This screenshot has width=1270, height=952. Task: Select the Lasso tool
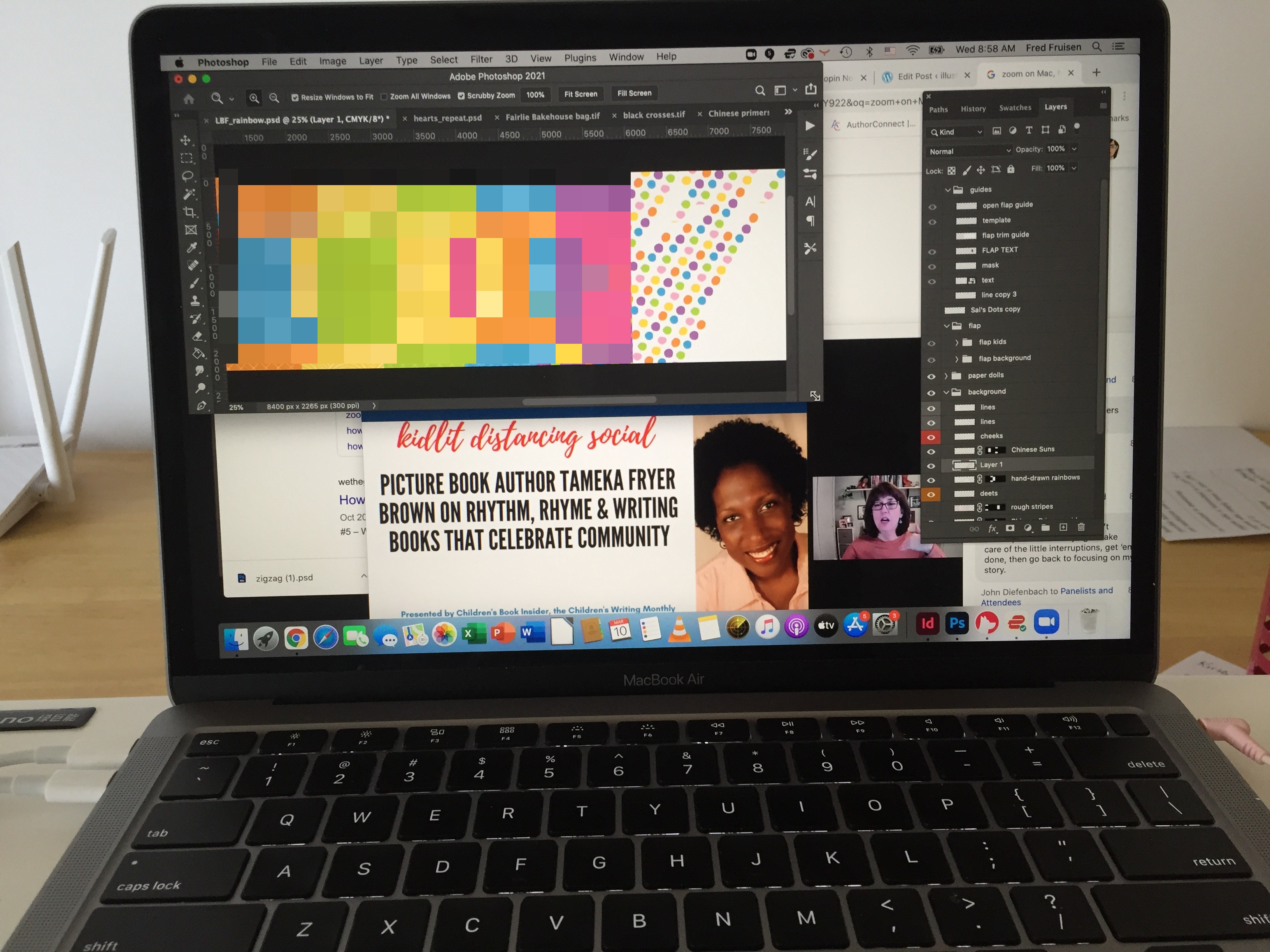pos(187,176)
